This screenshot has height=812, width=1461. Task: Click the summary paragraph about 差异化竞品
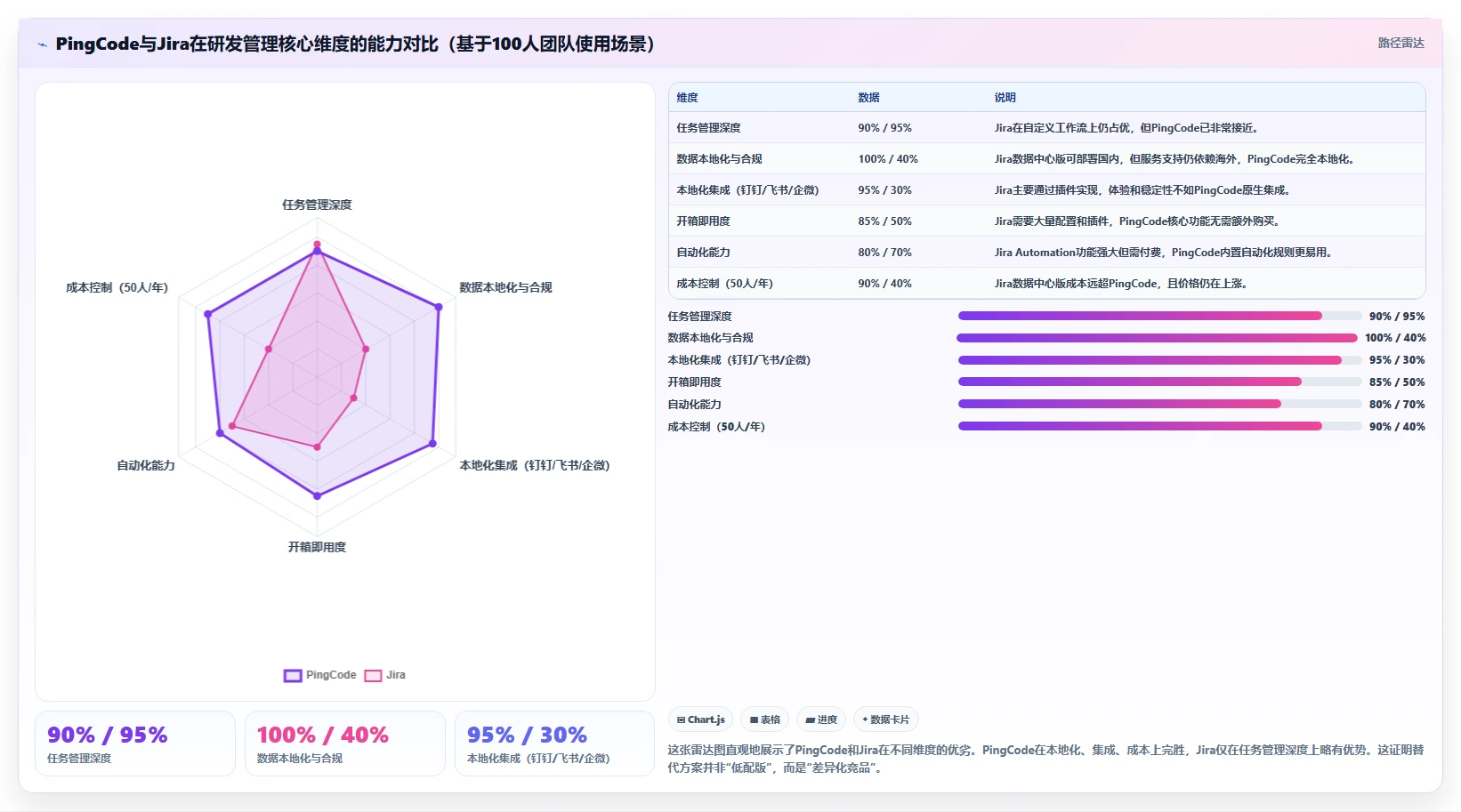click(x=1045, y=759)
